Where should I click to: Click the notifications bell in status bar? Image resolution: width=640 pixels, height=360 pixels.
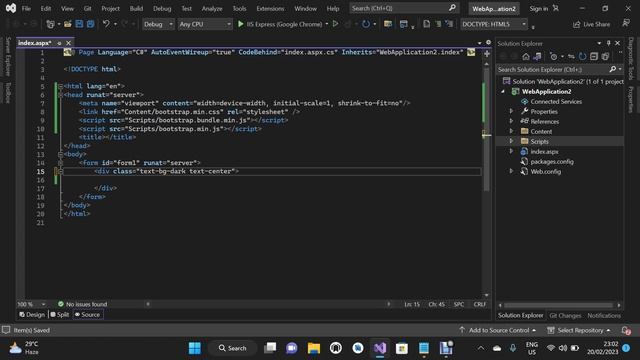point(626,330)
